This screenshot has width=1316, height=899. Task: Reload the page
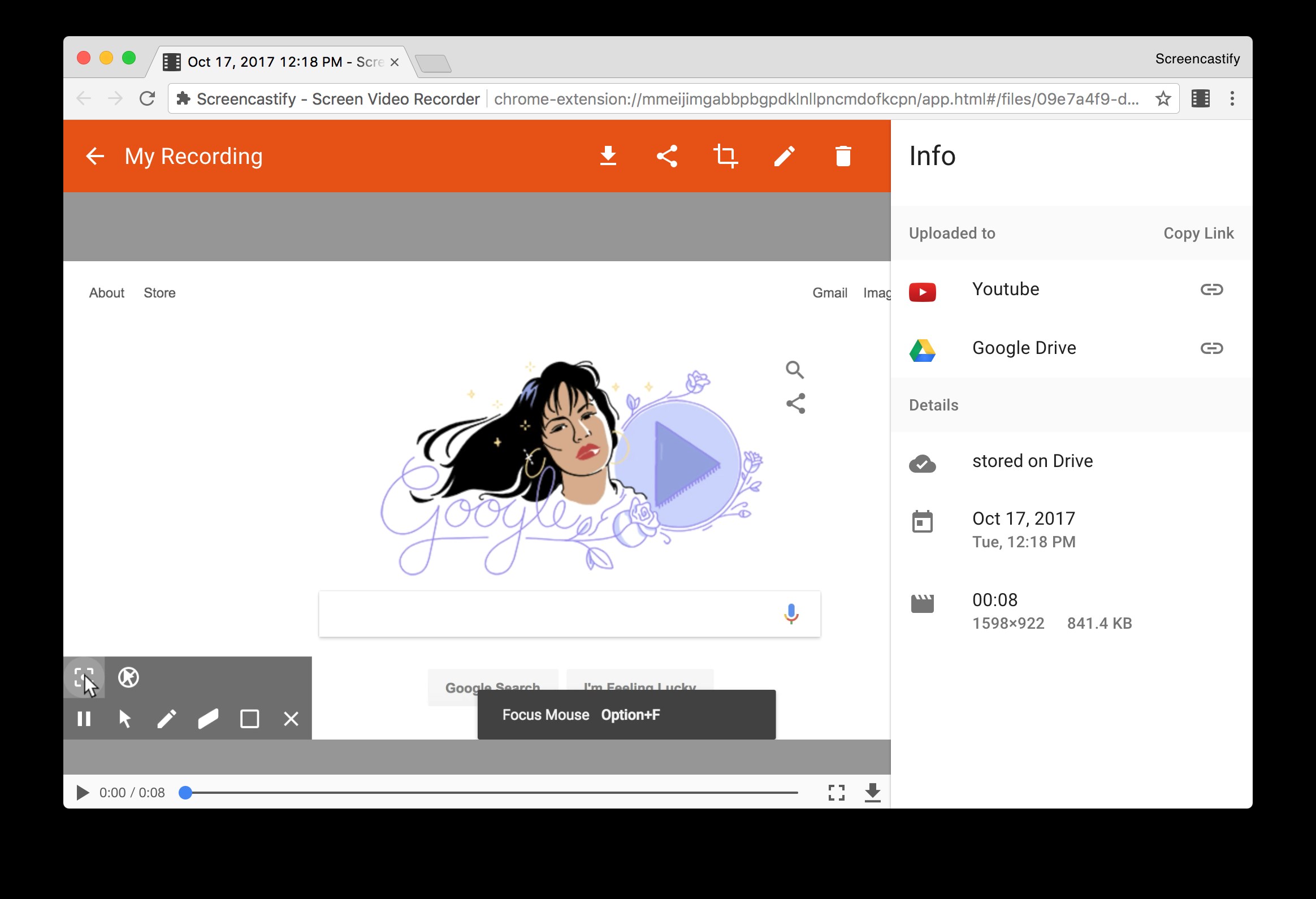147,98
